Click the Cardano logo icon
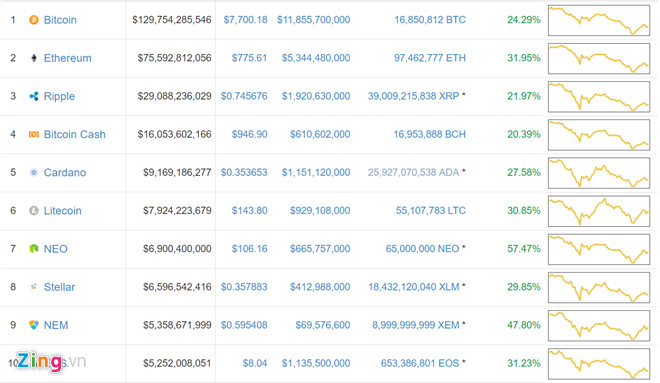The height and width of the screenshot is (383, 660). click(x=34, y=172)
